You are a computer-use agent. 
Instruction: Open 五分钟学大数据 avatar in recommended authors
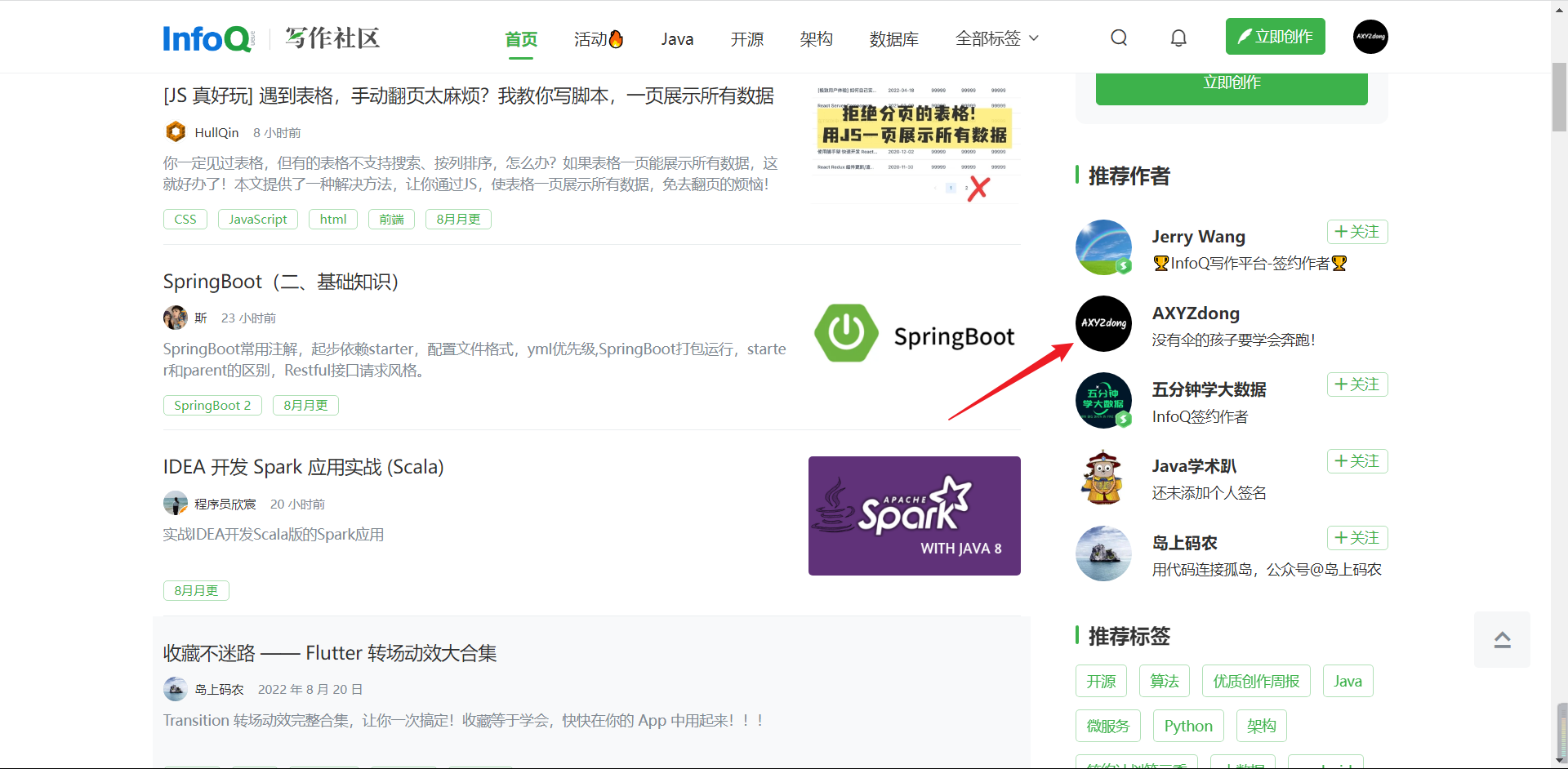click(1103, 400)
